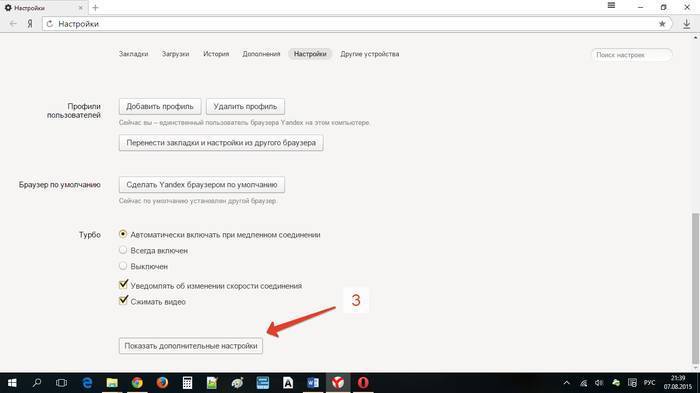Screen dimensions: 700x393
Task: Launch Microsoft Edge from the taskbar
Action: [87, 383]
